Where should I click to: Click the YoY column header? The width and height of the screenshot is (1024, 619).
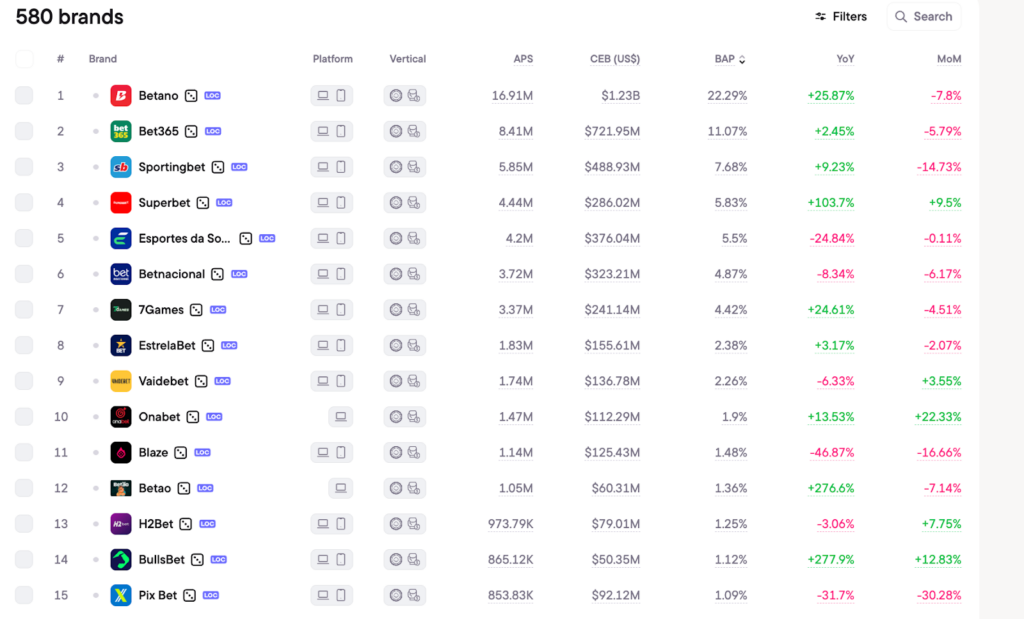pyautogui.click(x=845, y=59)
